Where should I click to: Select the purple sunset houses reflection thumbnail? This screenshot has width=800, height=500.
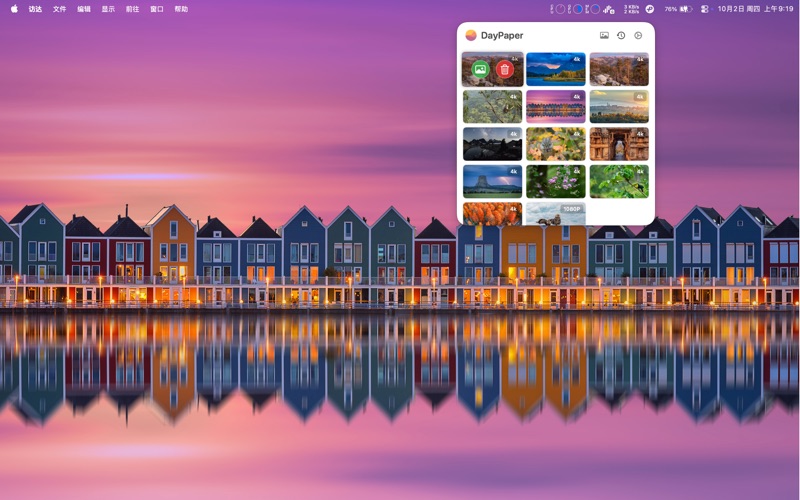point(556,106)
